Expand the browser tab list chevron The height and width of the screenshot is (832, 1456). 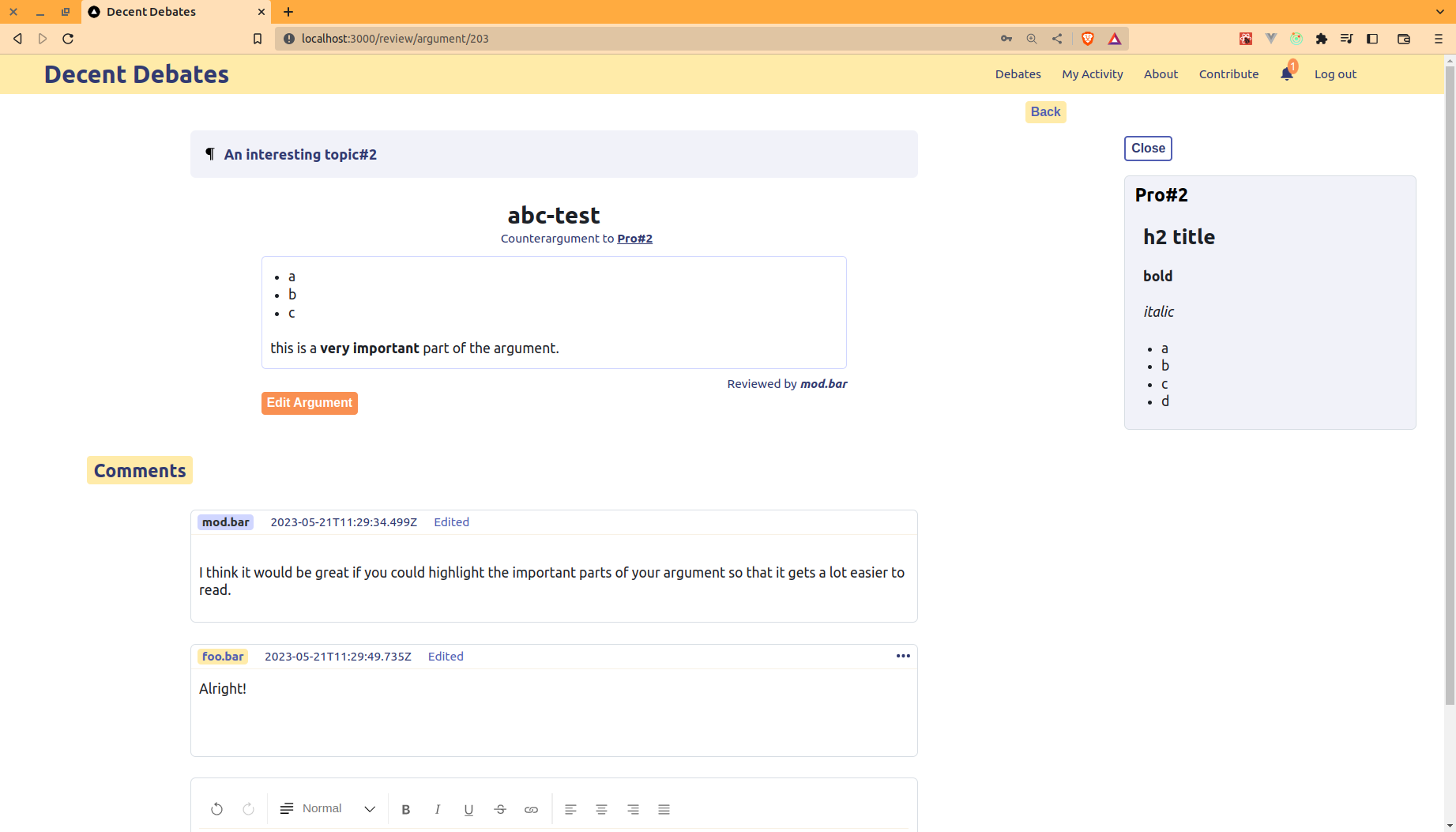point(1439,12)
